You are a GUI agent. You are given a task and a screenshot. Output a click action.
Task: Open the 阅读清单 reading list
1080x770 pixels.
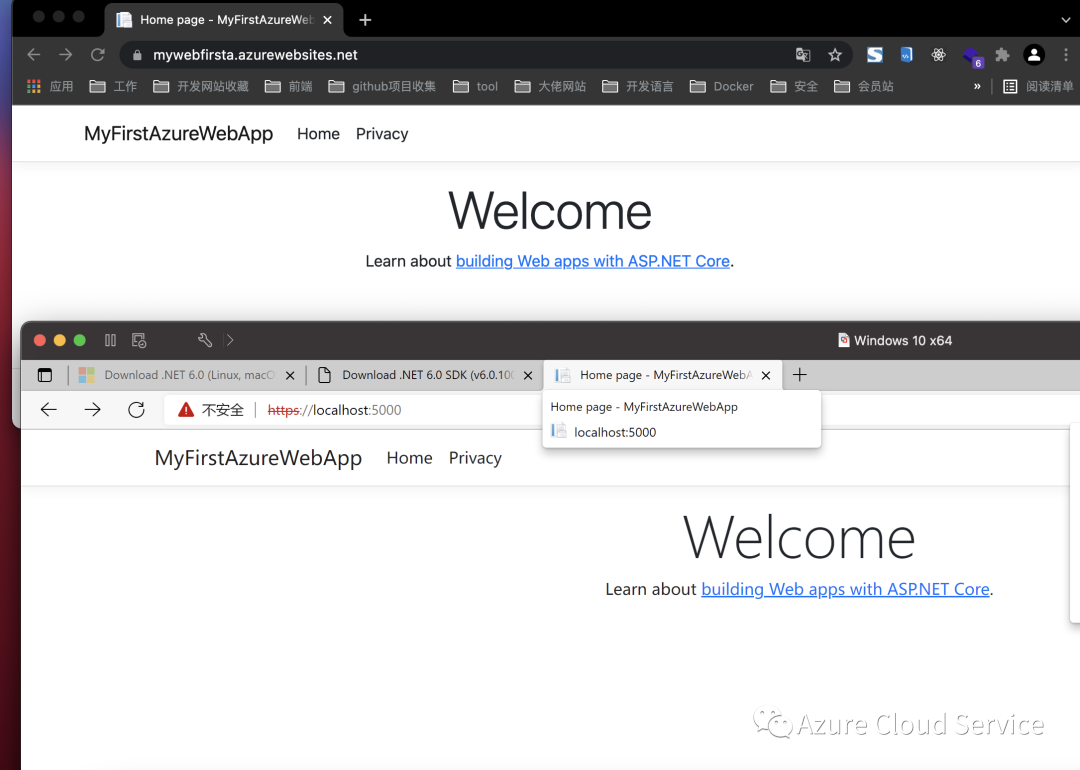tap(1038, 86)
